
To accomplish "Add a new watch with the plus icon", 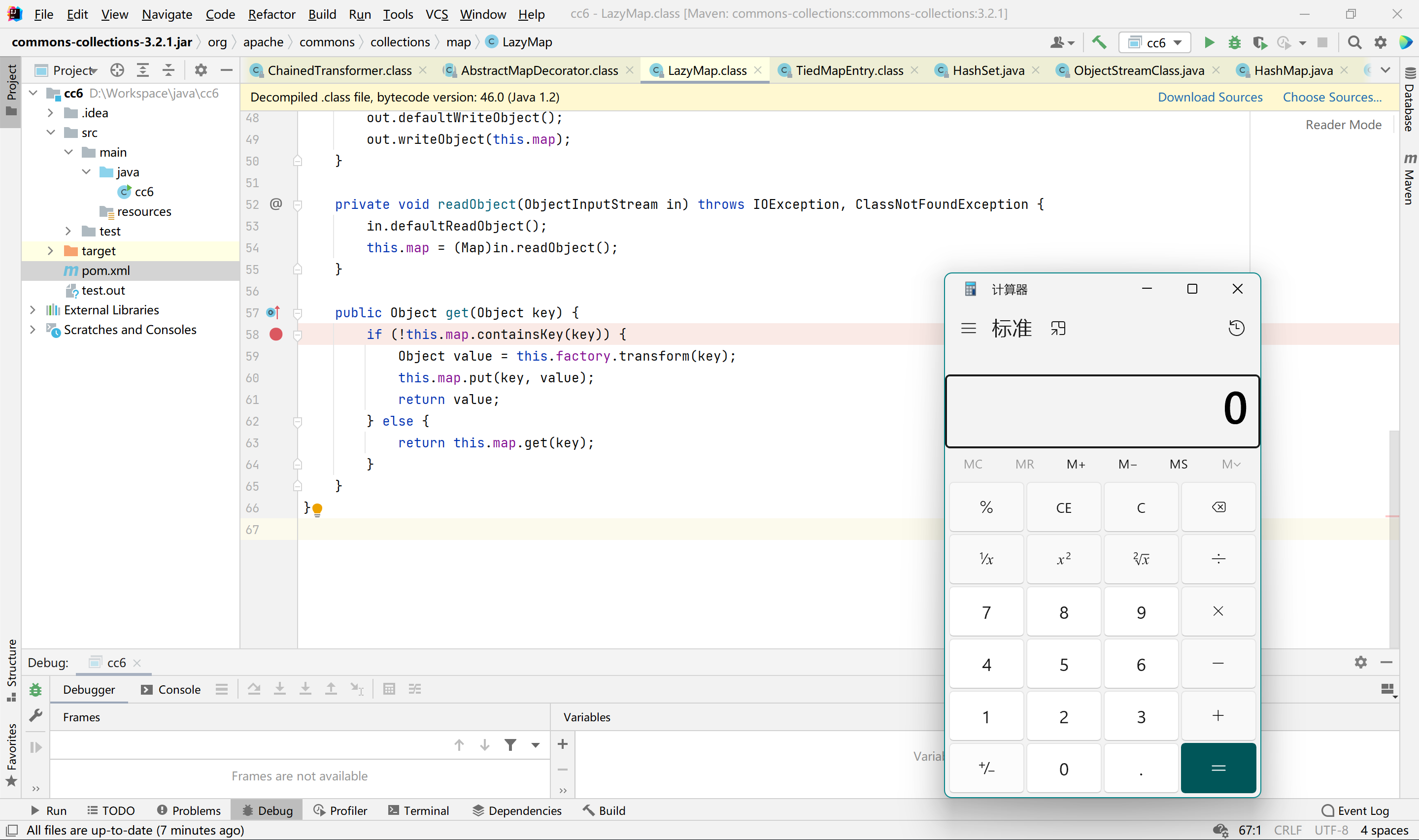I will coord(563,744).
